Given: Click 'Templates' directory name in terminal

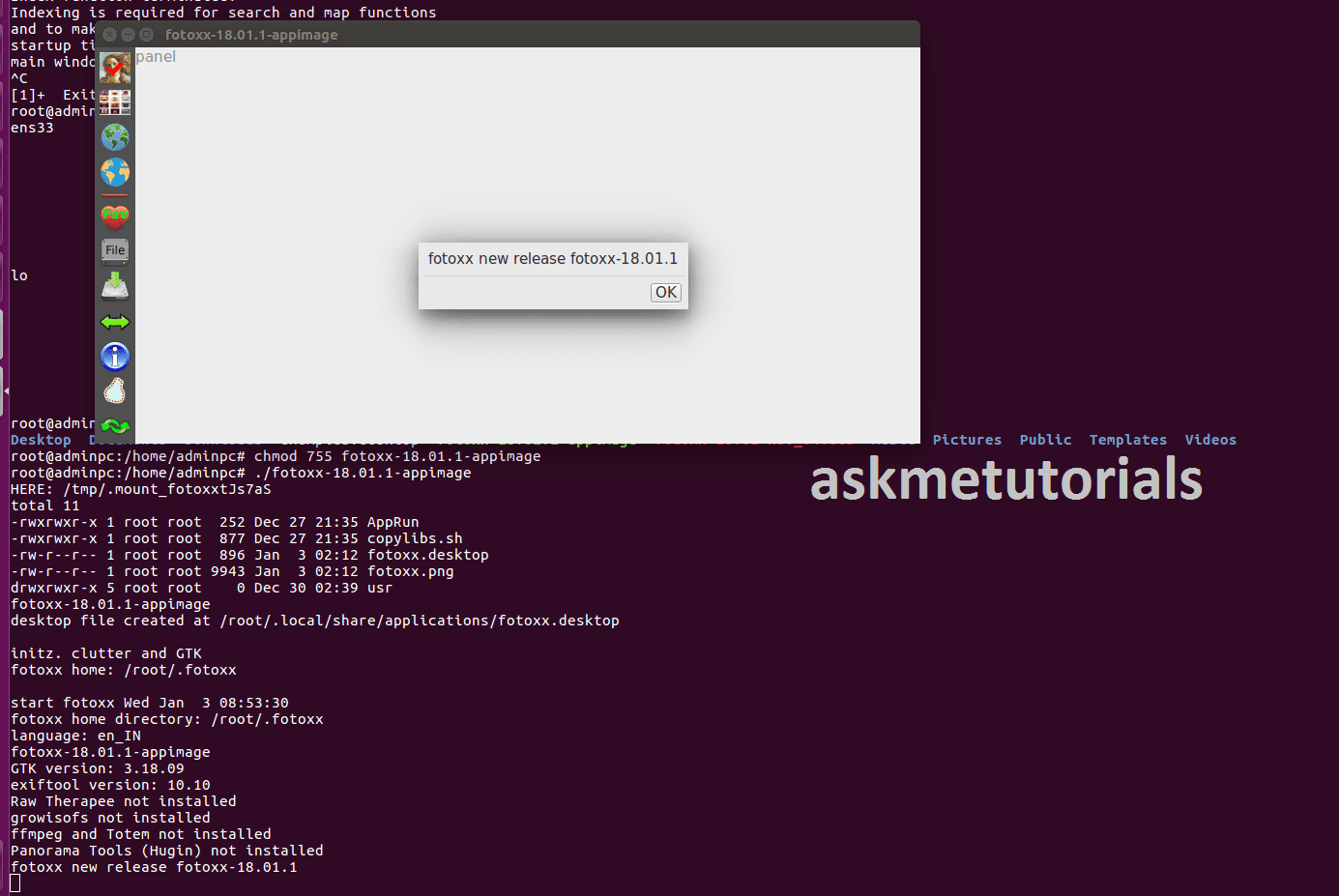Looking at the screenshot, I should click(x=1127, y=440).
